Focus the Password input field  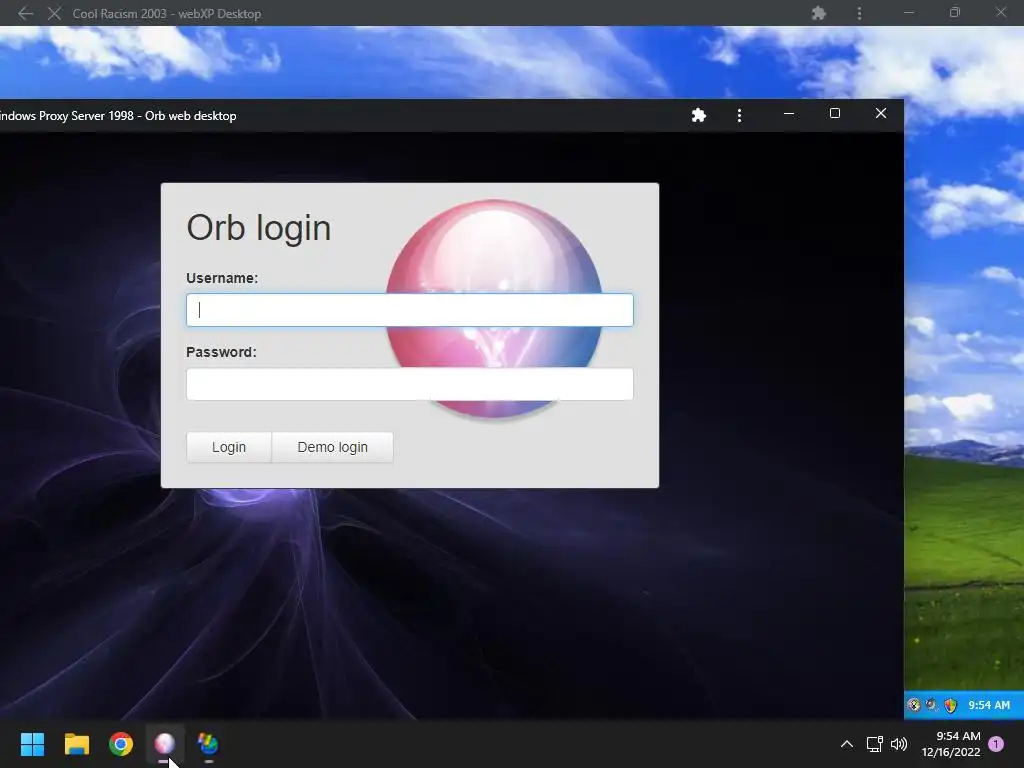click(409, 384)
